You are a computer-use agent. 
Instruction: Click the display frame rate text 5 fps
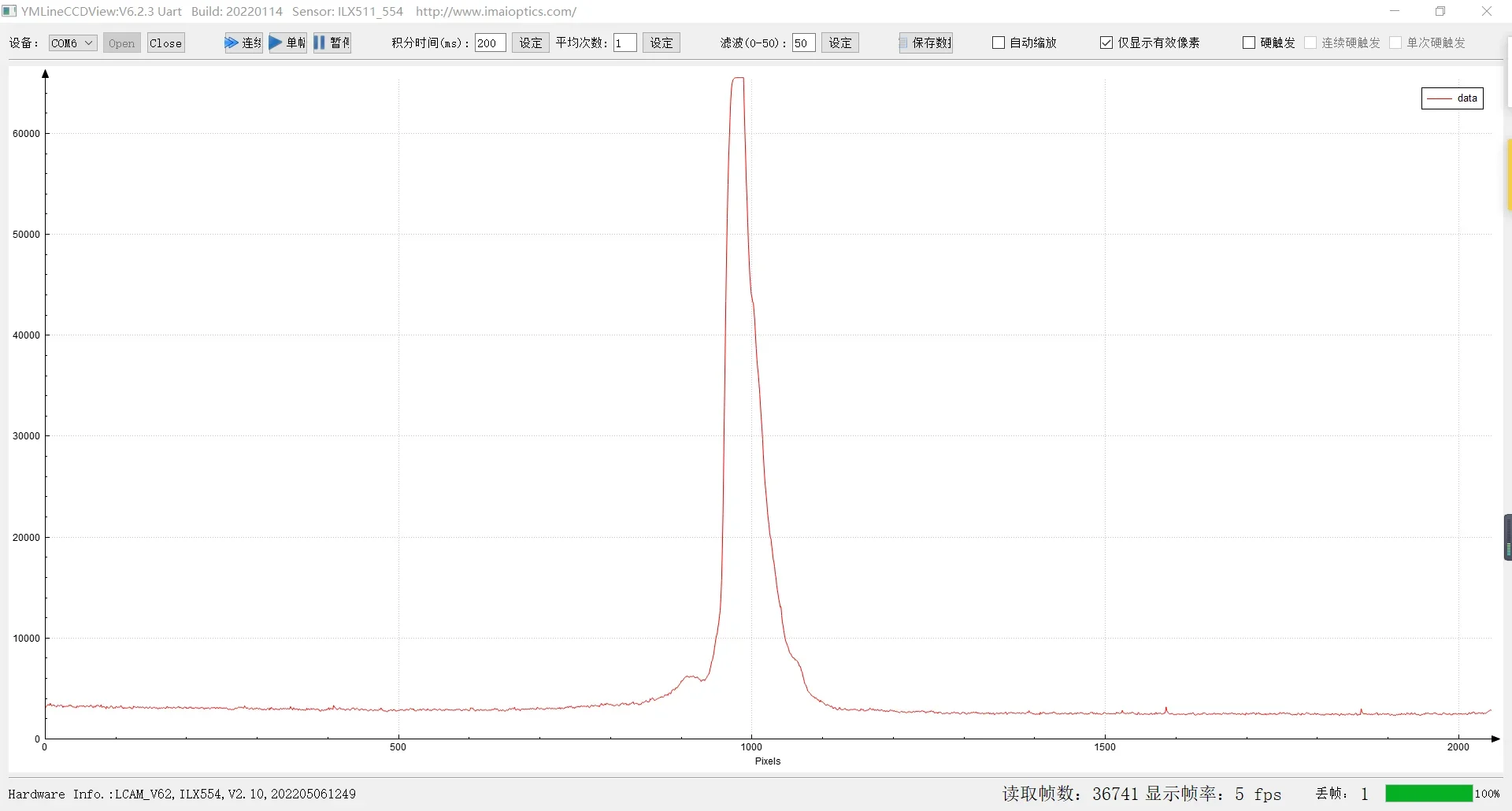click(x=1214, y=794)
